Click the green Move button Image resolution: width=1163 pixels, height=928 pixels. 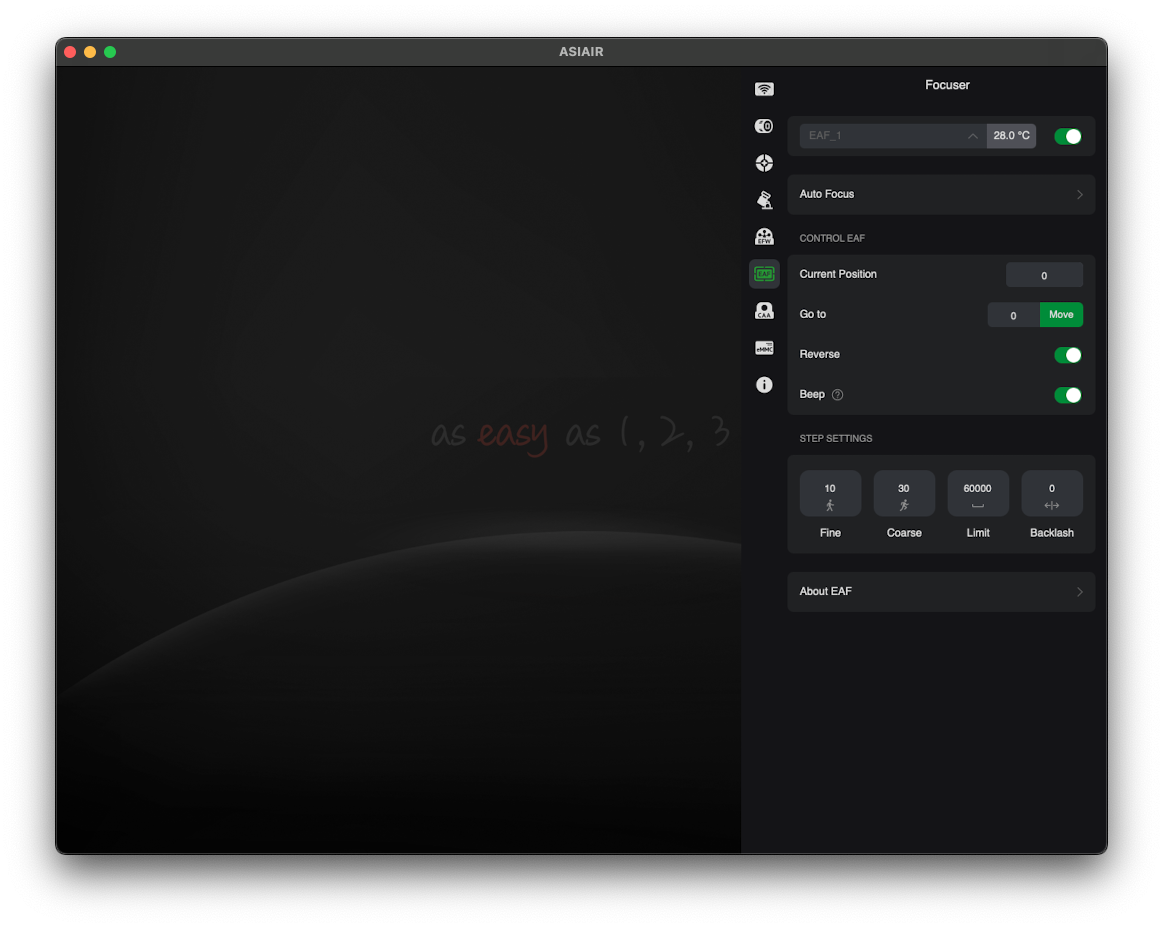click(x=1061, y=315)
